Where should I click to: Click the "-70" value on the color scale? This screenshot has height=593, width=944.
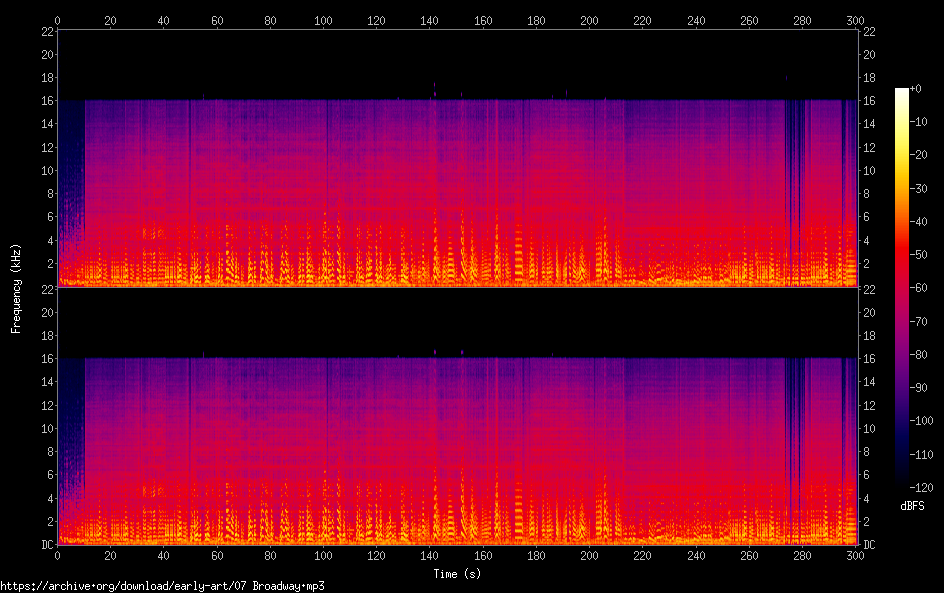coord(918,321)
